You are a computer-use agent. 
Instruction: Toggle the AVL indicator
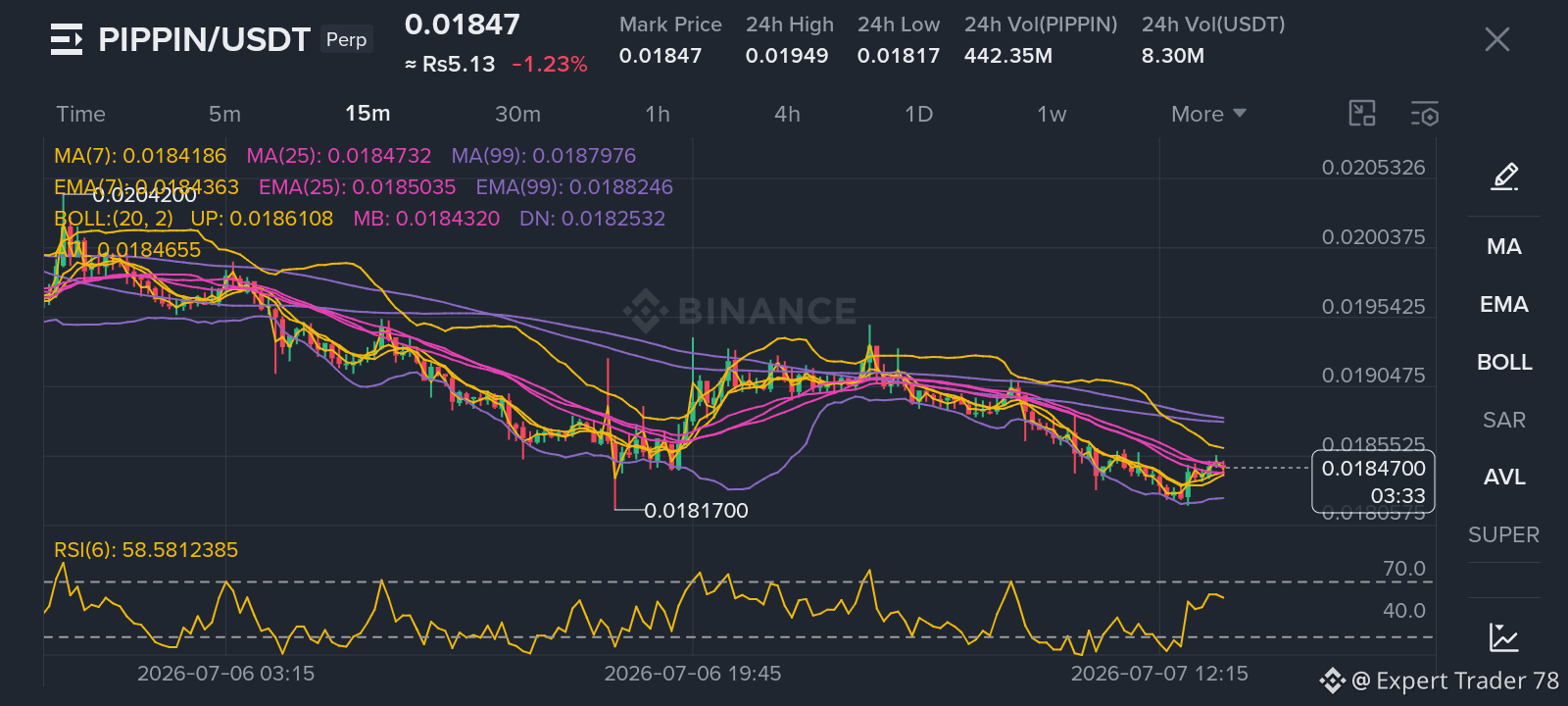pyautogui.click(x=1504, y=478)
